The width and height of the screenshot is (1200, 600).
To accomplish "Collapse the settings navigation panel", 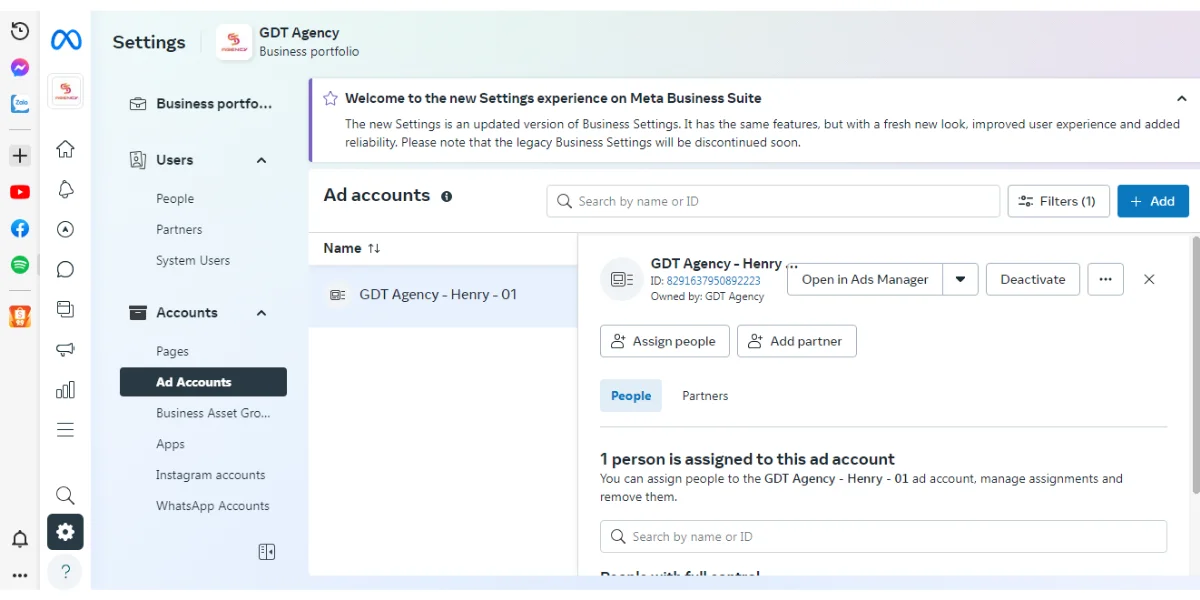I will [x=266, y=552].
